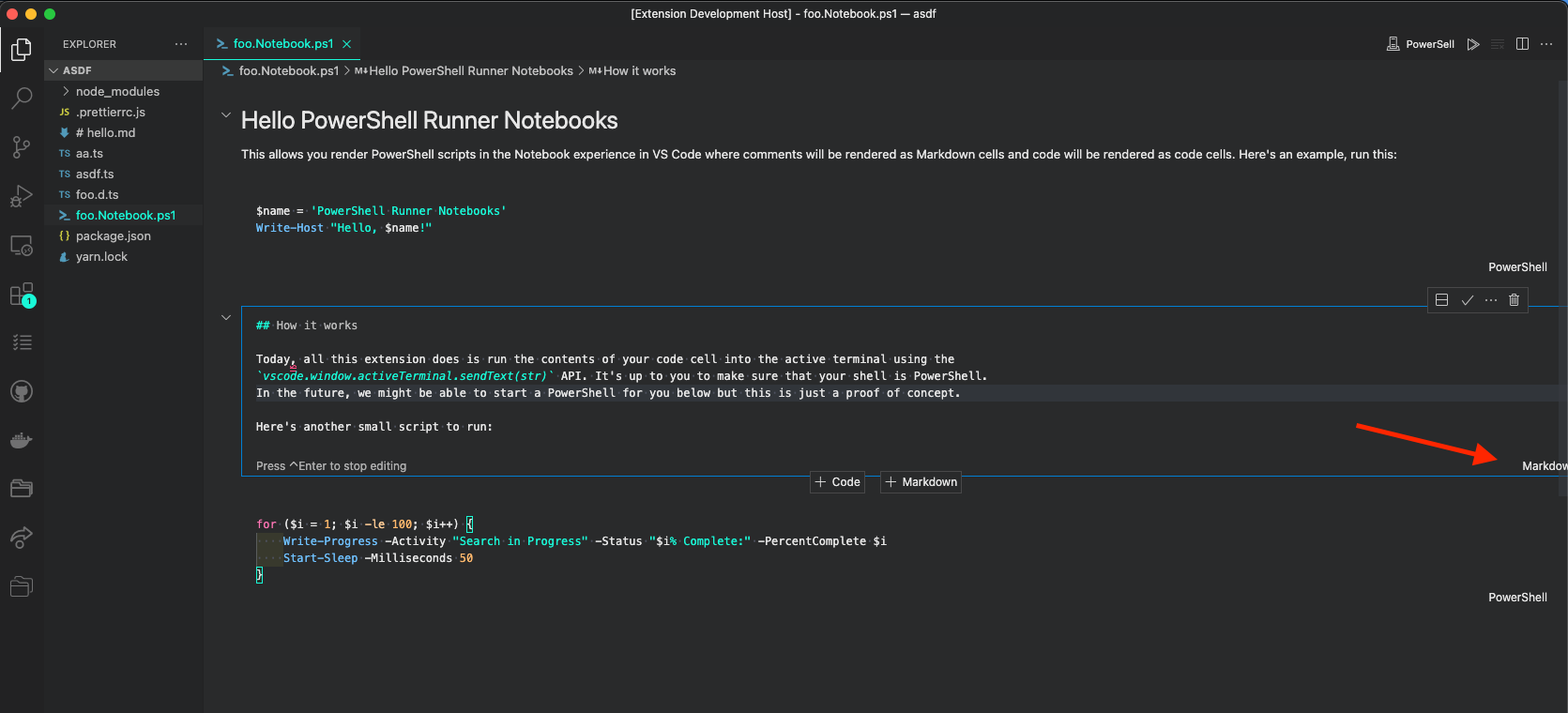Screen dimensions: 1568x713
Task: Open foo.d.ts from the file list
Action: [x=123, y=195]
